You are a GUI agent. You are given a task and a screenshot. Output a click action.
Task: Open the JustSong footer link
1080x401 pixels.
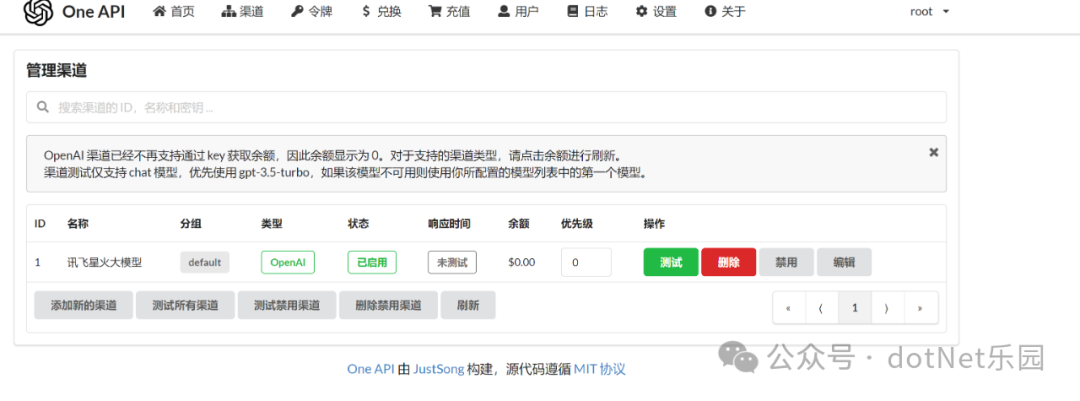(438, 369)
